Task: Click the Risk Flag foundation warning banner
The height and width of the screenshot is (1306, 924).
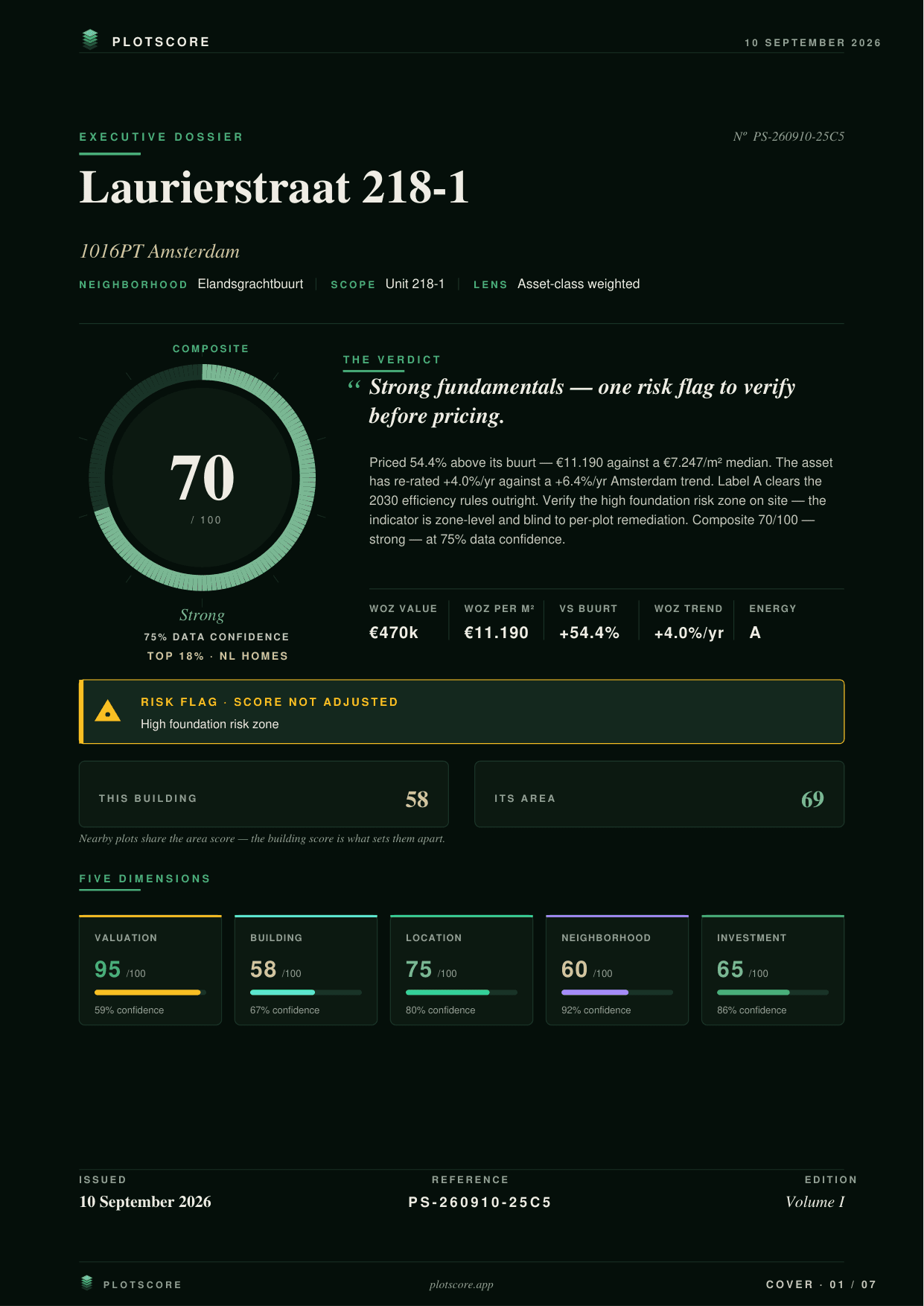Action: [x=462, y=712]
